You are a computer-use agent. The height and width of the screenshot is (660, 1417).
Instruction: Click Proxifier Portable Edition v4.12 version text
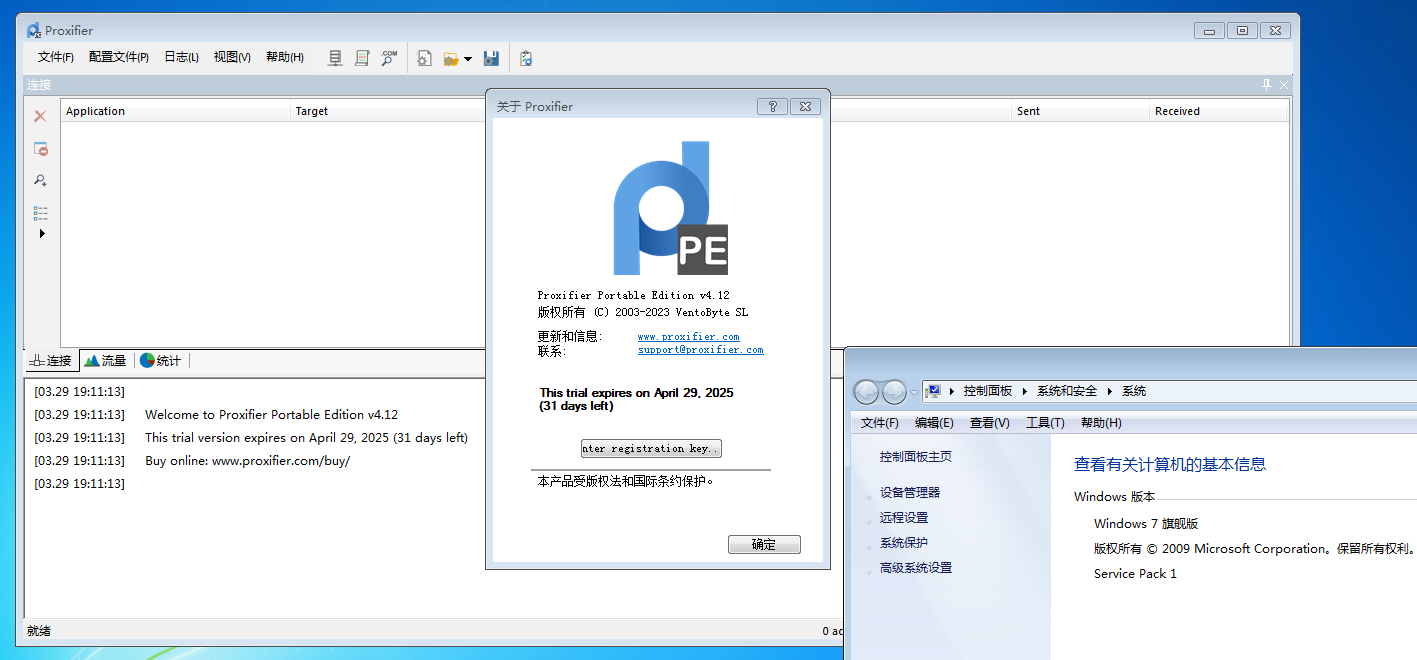click(x=633, y=295)
